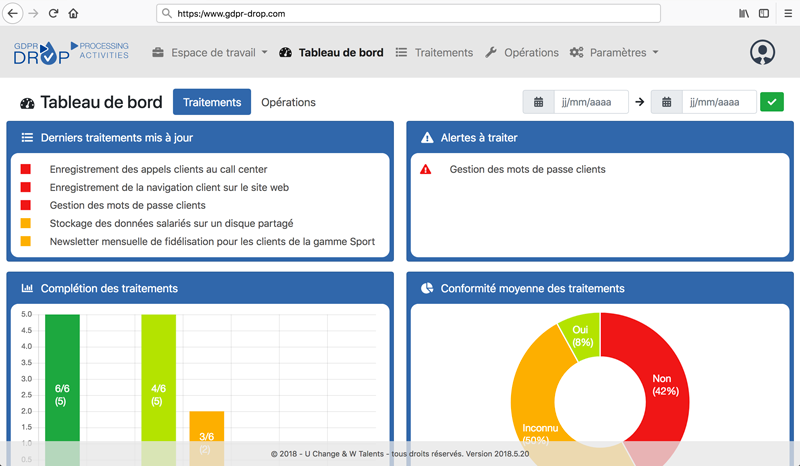Reload the page with the refresh icon
The height and width of the screenshot is (466, 800).
coord(53,13)
